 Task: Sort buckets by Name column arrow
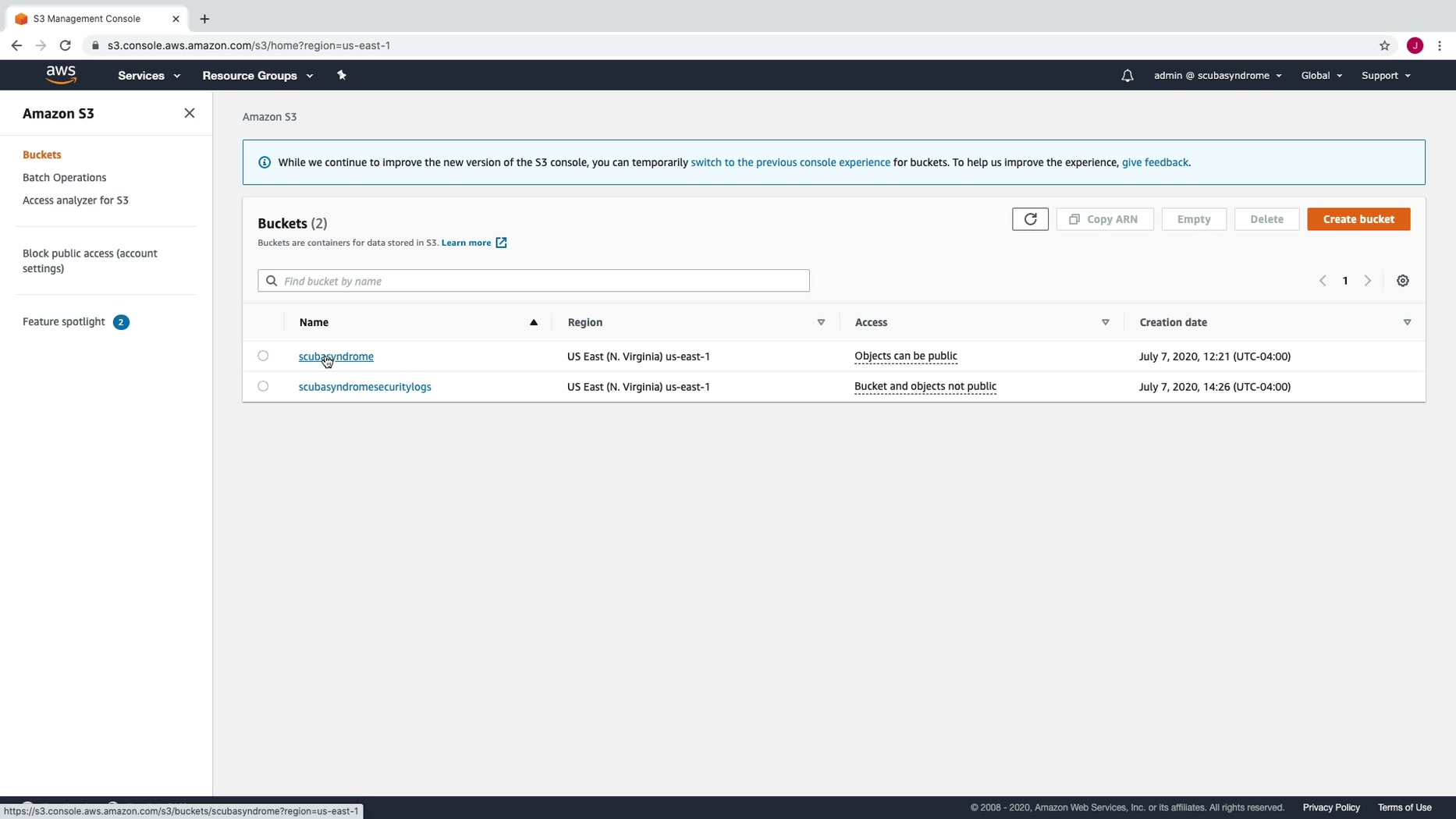tap(534, 322)
